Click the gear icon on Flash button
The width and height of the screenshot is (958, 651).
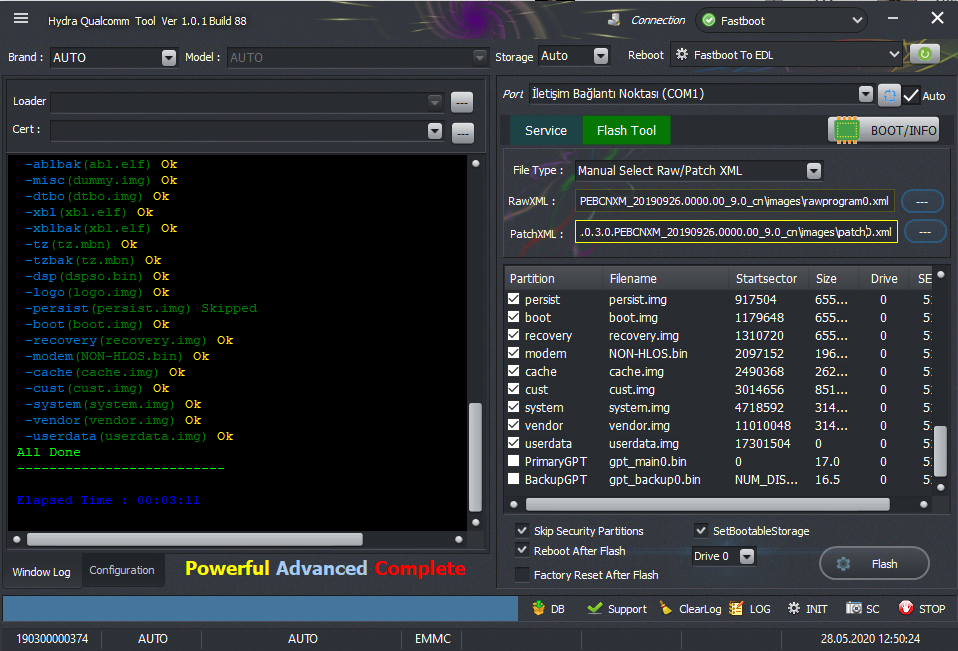[x=843, y=564]
